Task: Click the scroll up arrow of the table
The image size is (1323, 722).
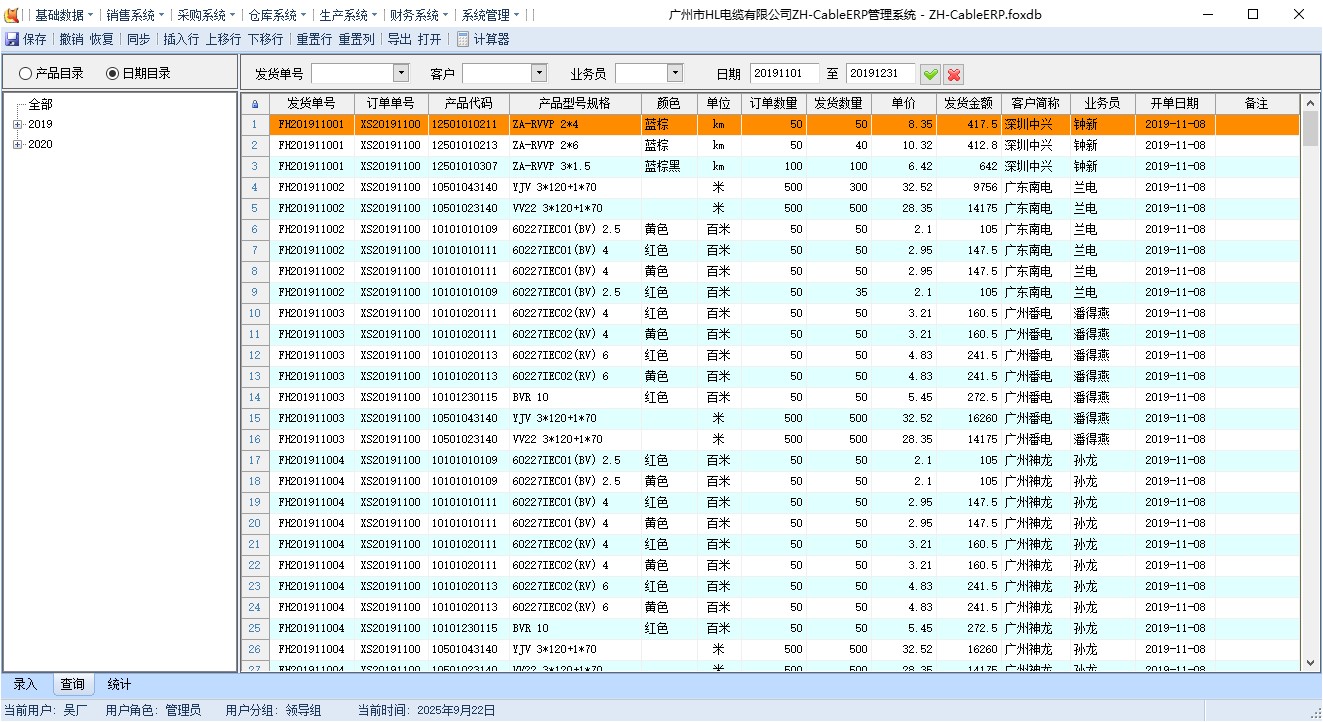Action: pyautogui.click(x=1310, y=103)
